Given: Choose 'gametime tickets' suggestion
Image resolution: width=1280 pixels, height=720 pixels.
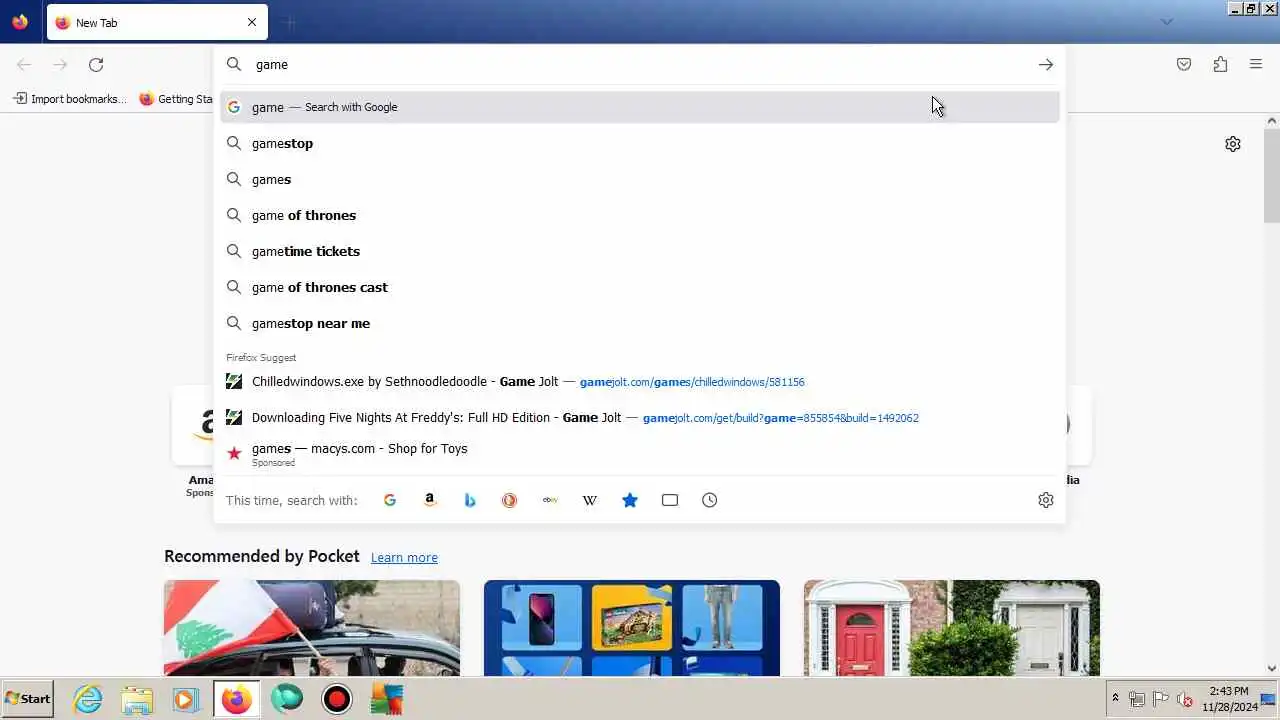Looking at the screenshot, I should pos(640,251).
